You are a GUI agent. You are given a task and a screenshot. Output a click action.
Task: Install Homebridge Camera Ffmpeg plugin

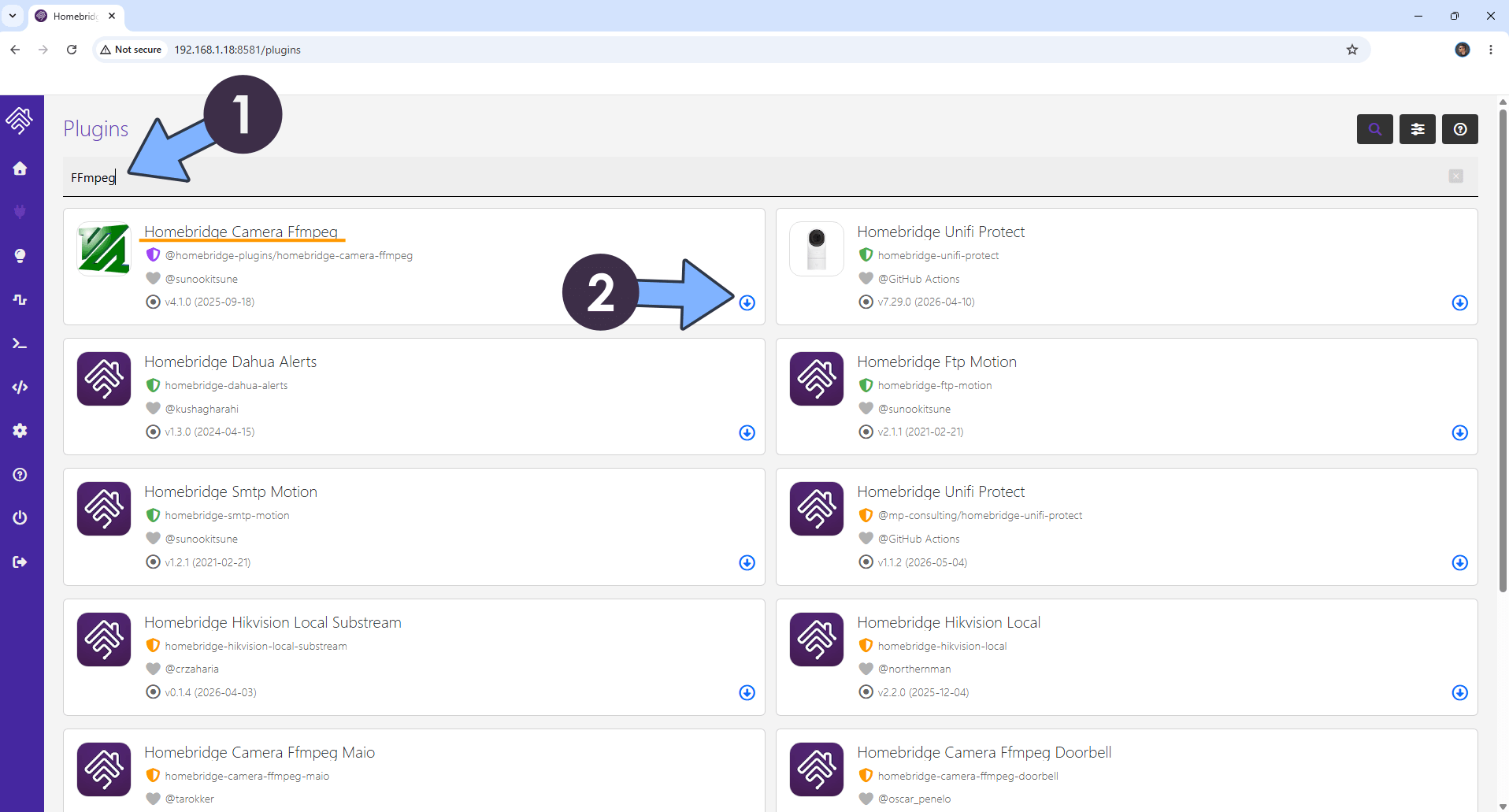747,302
